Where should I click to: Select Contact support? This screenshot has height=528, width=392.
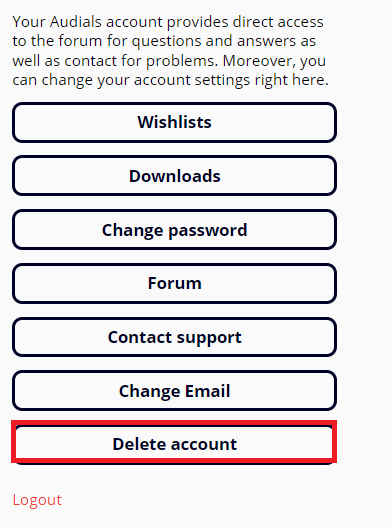point(174,337)
